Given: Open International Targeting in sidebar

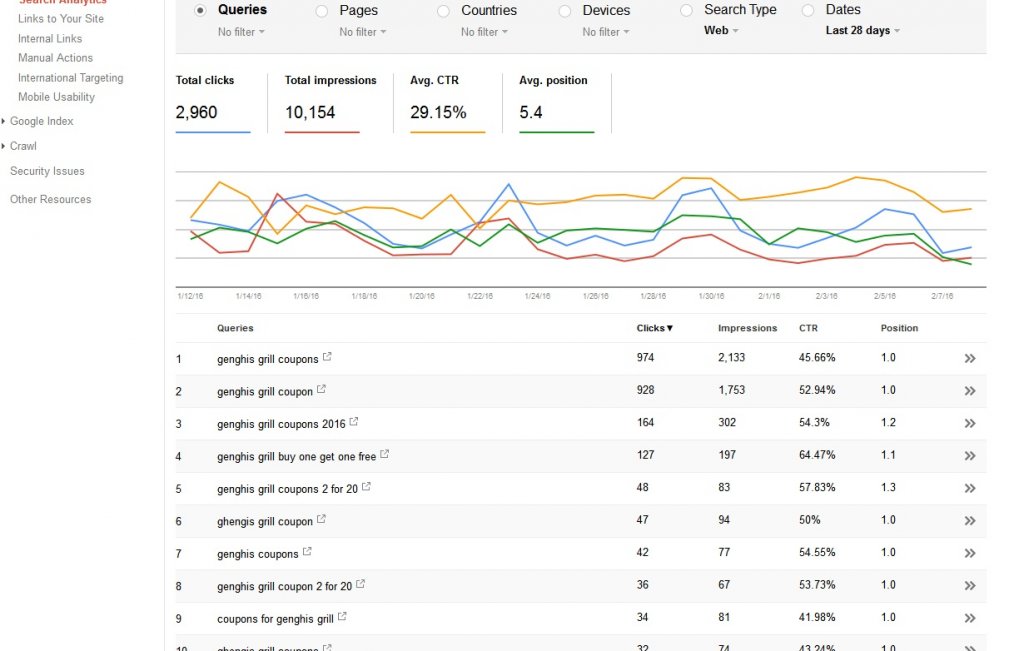Looking at the screenshot, I should pyautogui.click(x=71, y=78).
